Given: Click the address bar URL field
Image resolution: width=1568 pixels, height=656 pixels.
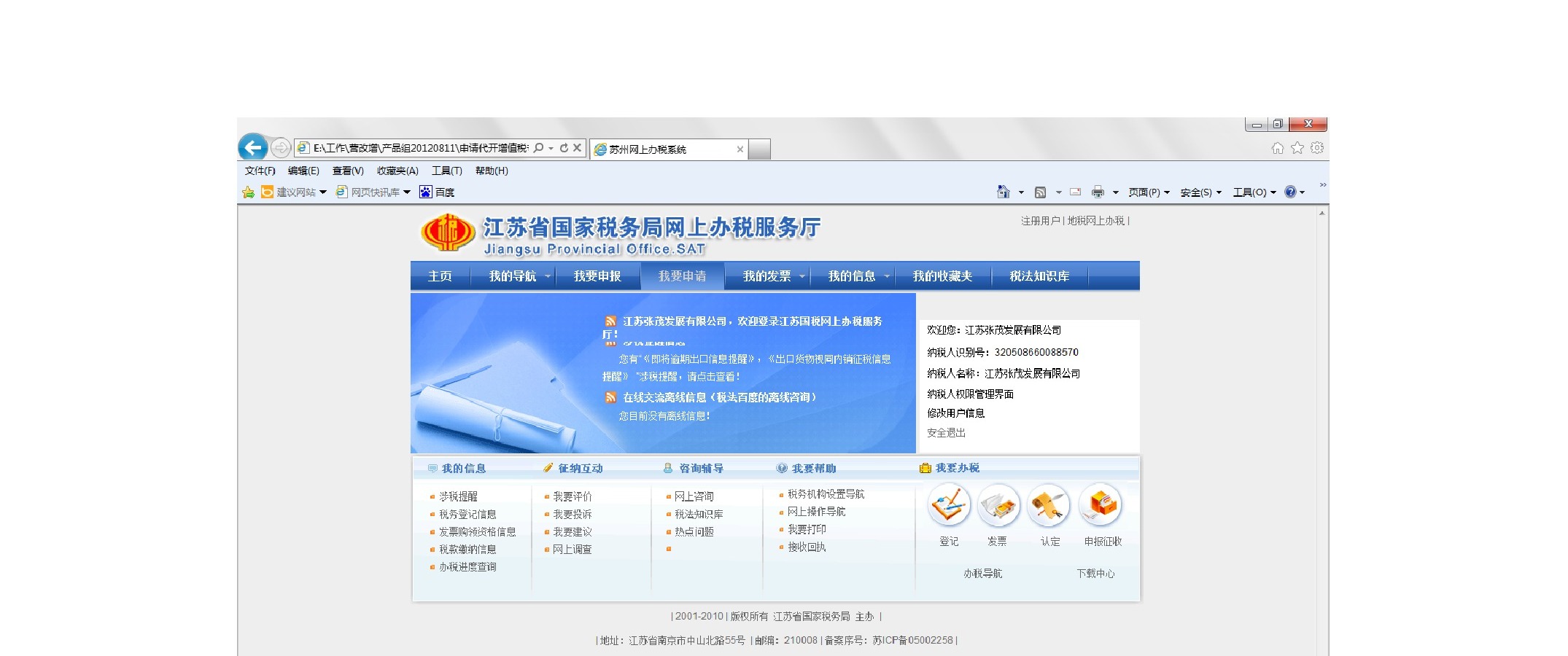Looking at the screenshot, I should pos(421,148).
